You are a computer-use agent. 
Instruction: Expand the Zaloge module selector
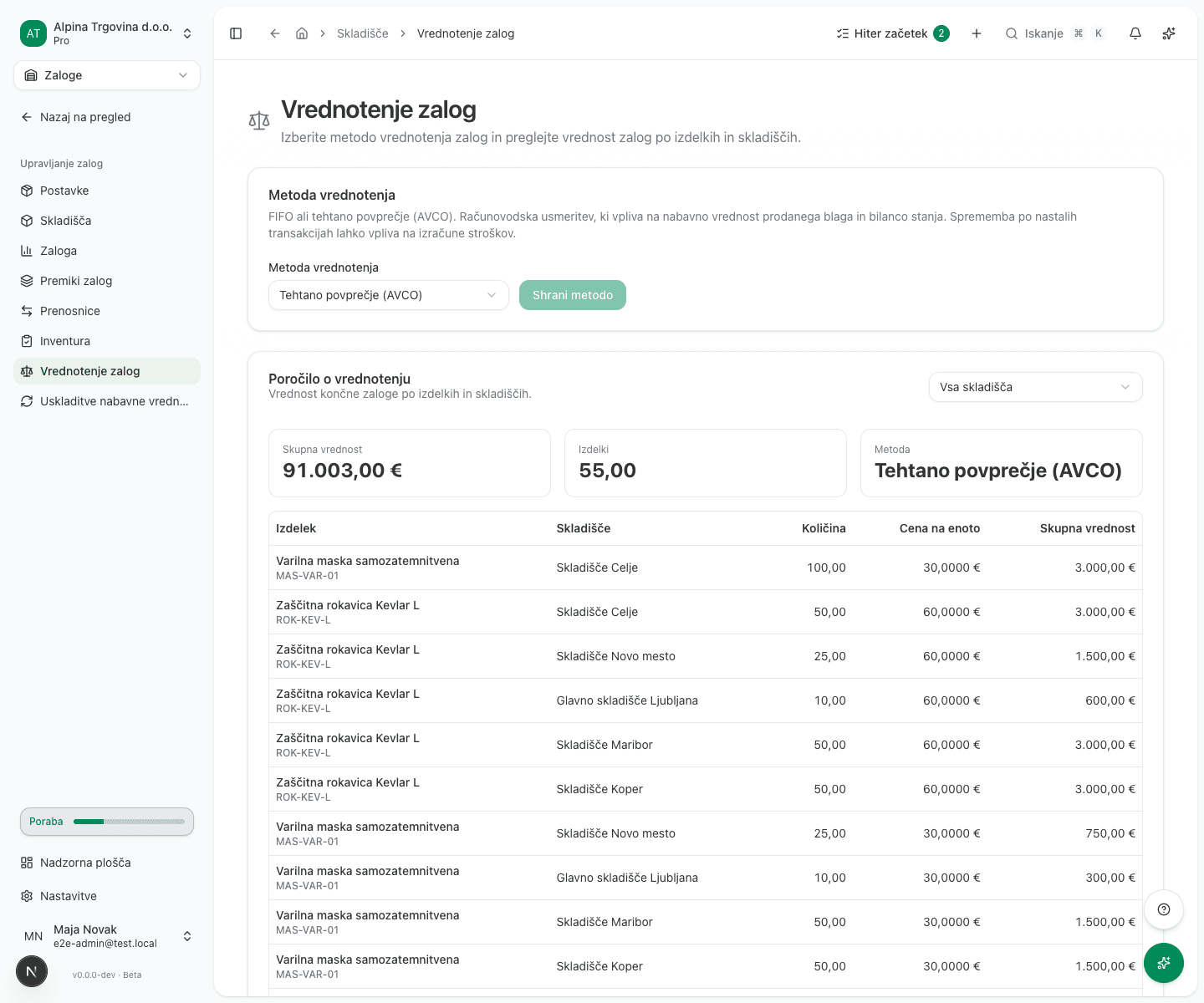pos(107,75)
